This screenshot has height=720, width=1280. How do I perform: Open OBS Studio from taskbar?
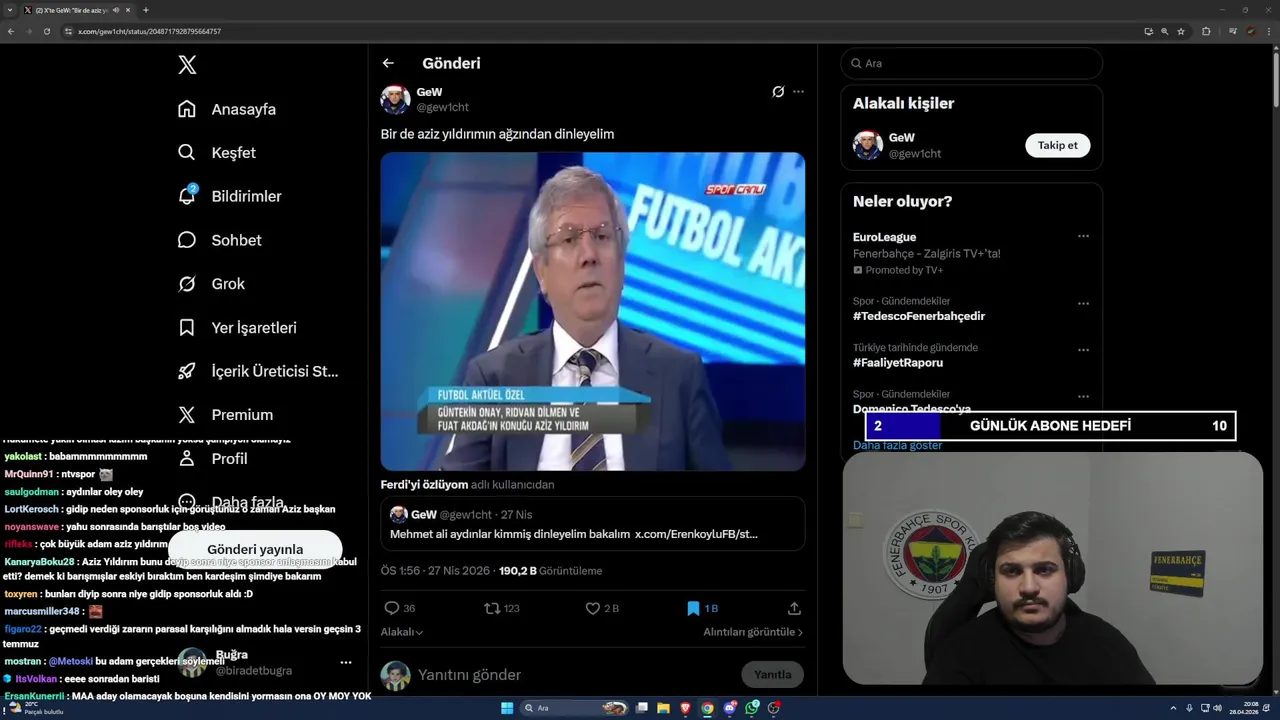[x=774, y=708]
